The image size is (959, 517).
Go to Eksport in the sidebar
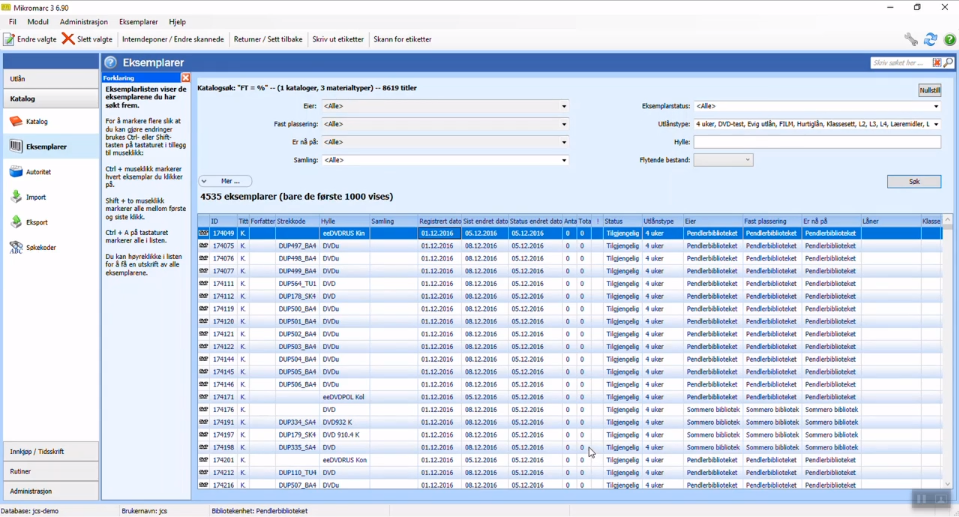[36, 222]
